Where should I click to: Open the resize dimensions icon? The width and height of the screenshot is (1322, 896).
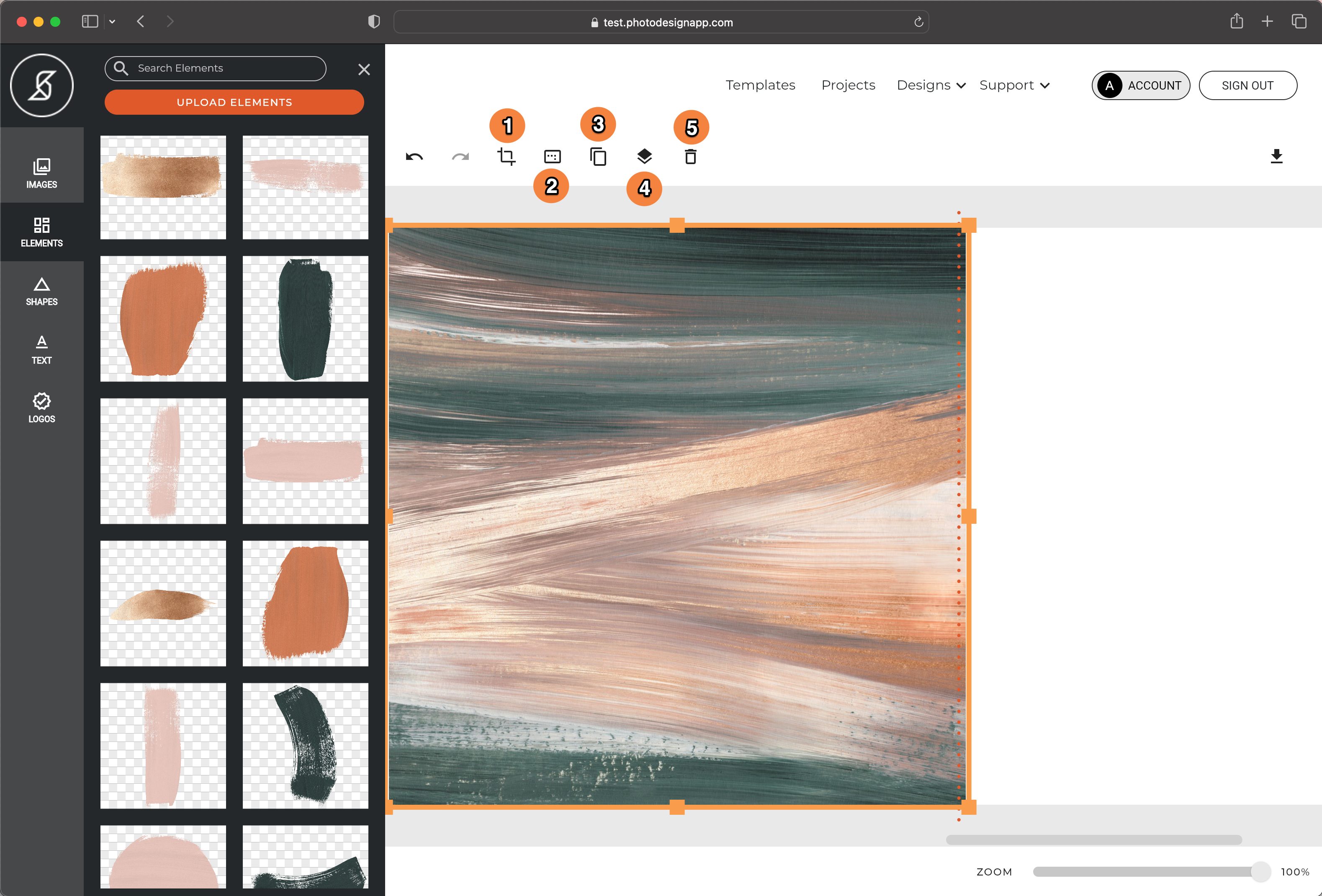552,157
